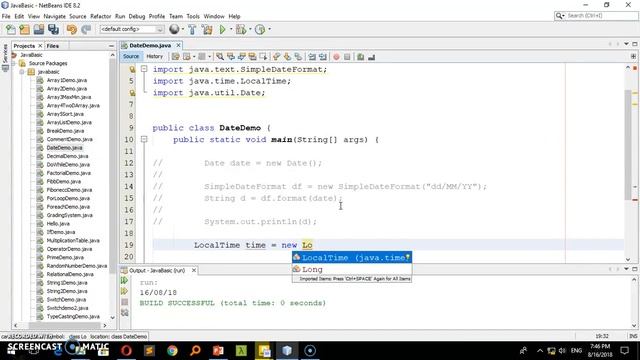This screenshot has height=360, width=640.
Task: Click the green Run Project button
Action: click(x=222, y=29)
